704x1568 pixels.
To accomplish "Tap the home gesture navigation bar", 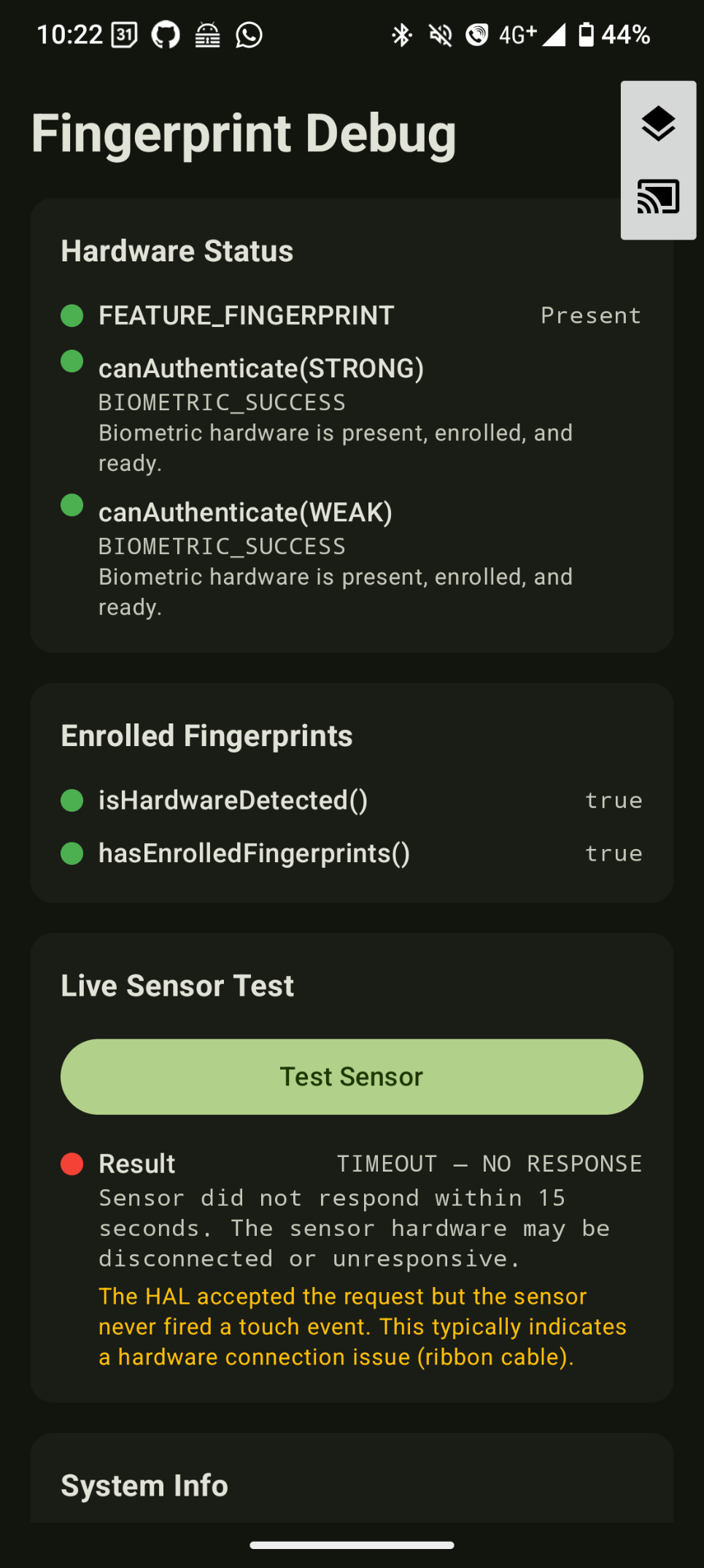I will pyautogui.click(x=352, y=1545).
